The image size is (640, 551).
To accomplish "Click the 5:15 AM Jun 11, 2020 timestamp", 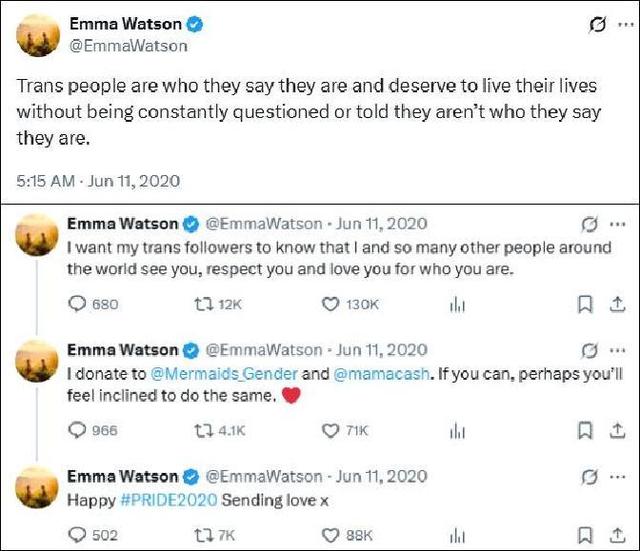I will coord(97,182).
